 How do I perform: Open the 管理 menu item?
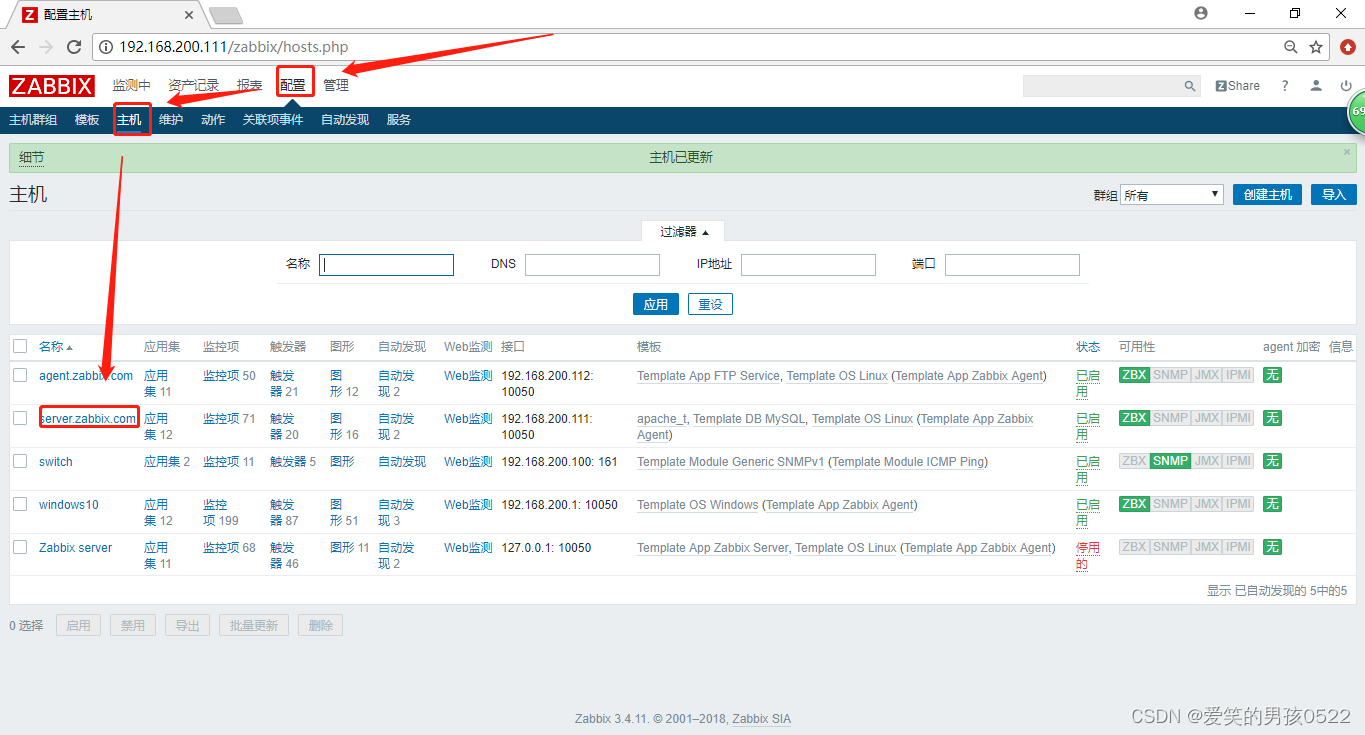[335, 85]
